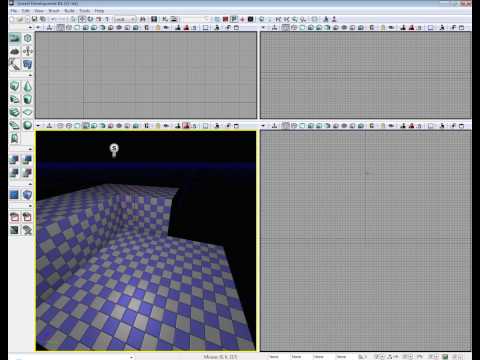This screenshot has width=480, height=360.
Task: Toggle red actor-visibility icon in upper-right viewport toolbar
Action: click(x=412, y=28)
